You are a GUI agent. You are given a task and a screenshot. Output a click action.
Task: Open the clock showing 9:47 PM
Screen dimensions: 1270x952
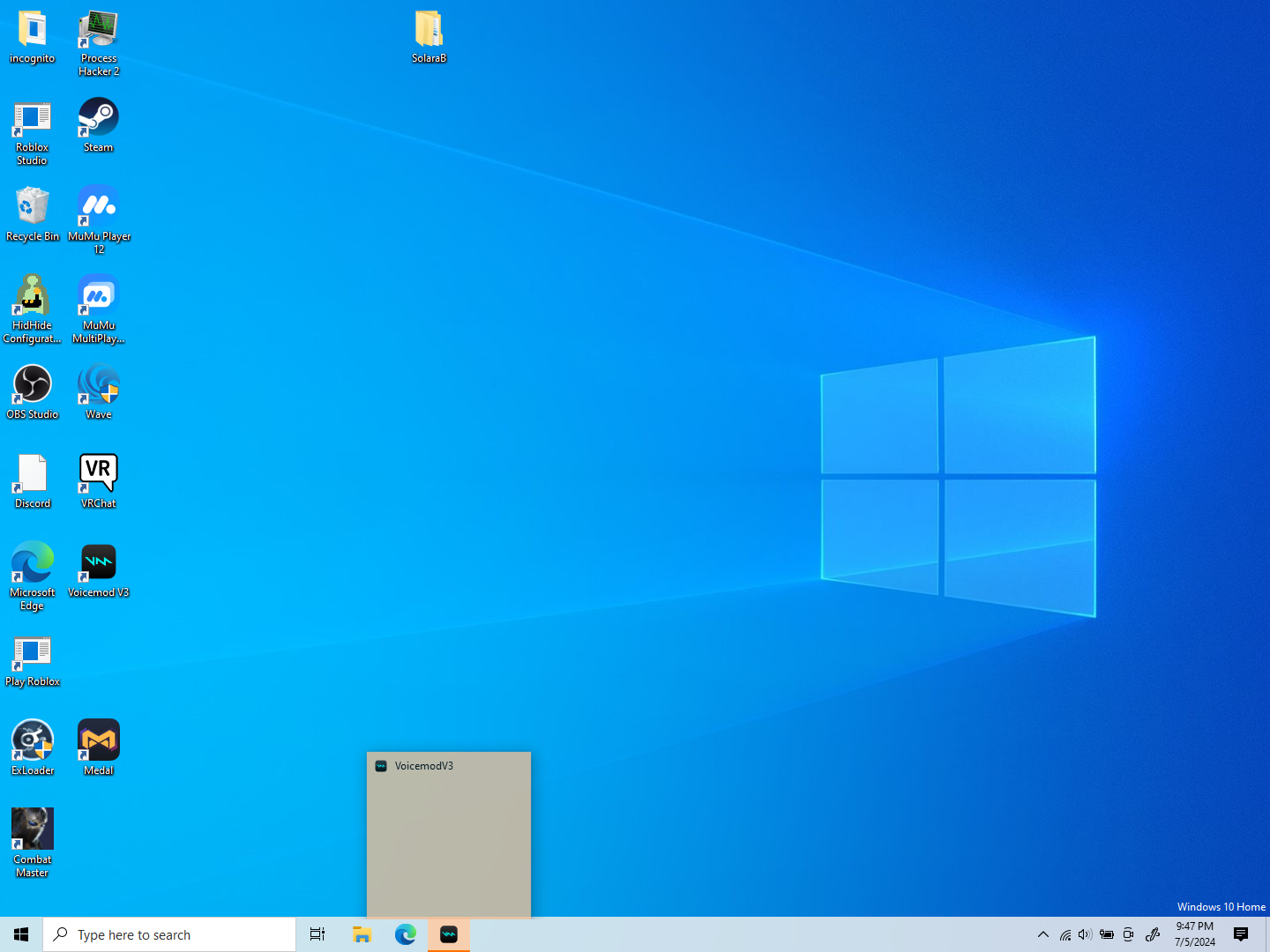point(1195,934)
